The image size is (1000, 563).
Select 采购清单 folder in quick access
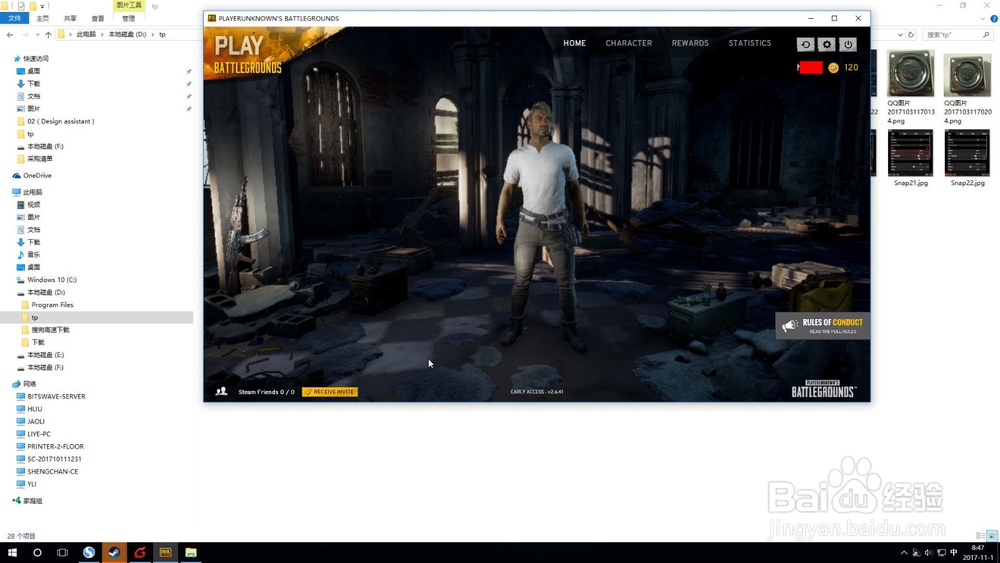(40, 159)
